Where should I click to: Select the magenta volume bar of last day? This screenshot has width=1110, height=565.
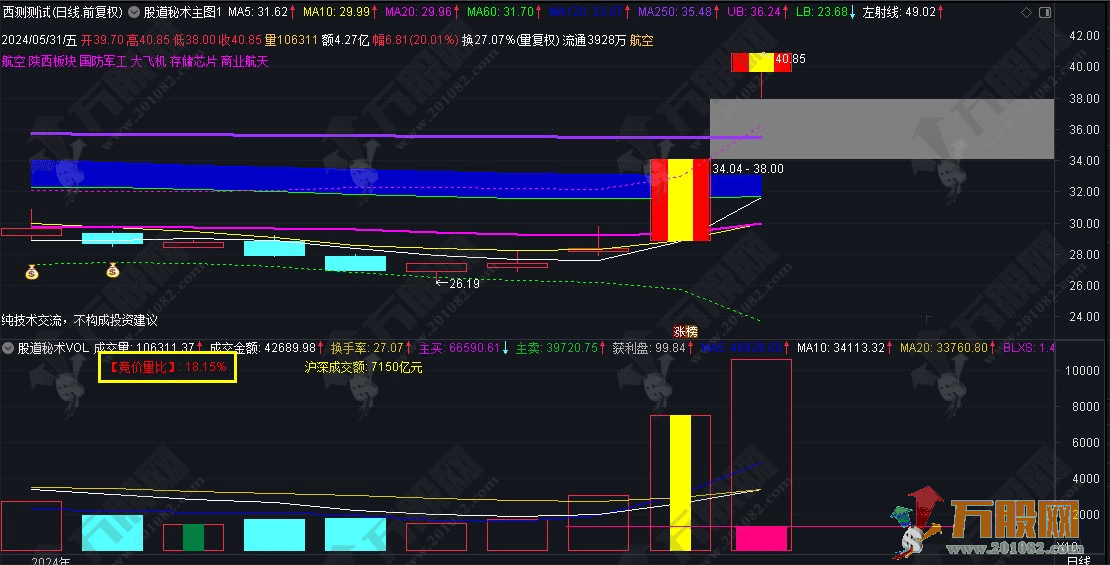tap(761, 539)
